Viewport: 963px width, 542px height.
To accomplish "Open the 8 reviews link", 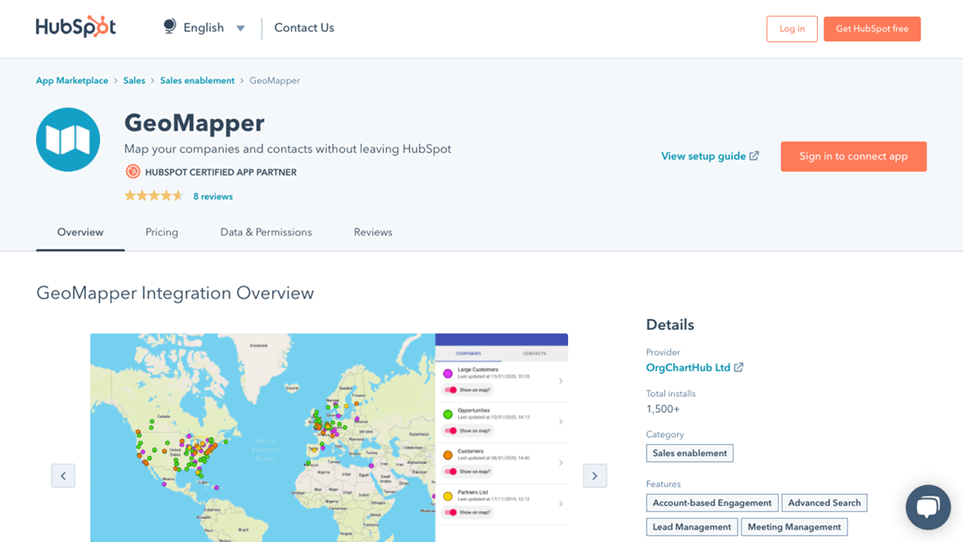I will point(213,196).
